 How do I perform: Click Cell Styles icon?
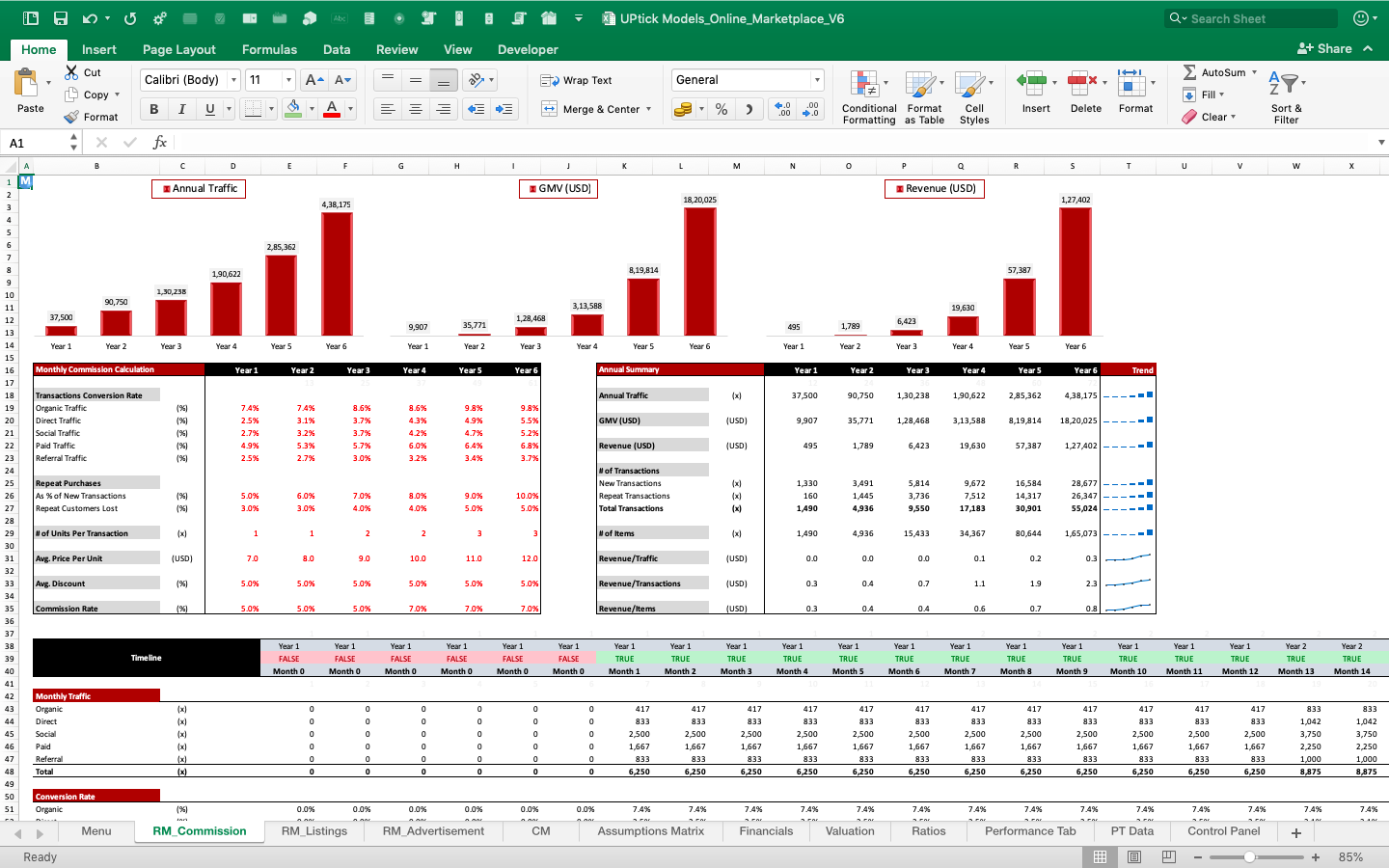pos(969,85)
